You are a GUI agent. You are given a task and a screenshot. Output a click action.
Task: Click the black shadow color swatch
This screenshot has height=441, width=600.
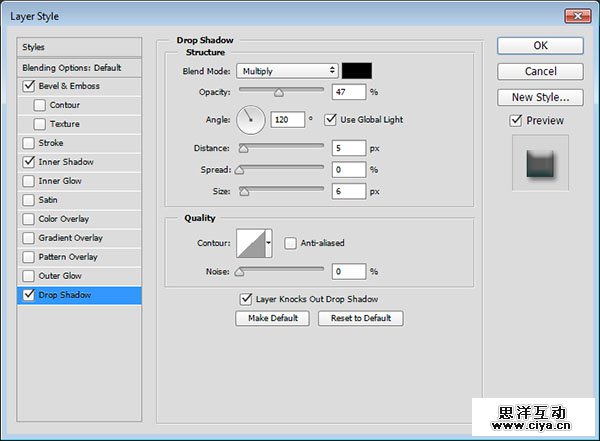[357, 71]
